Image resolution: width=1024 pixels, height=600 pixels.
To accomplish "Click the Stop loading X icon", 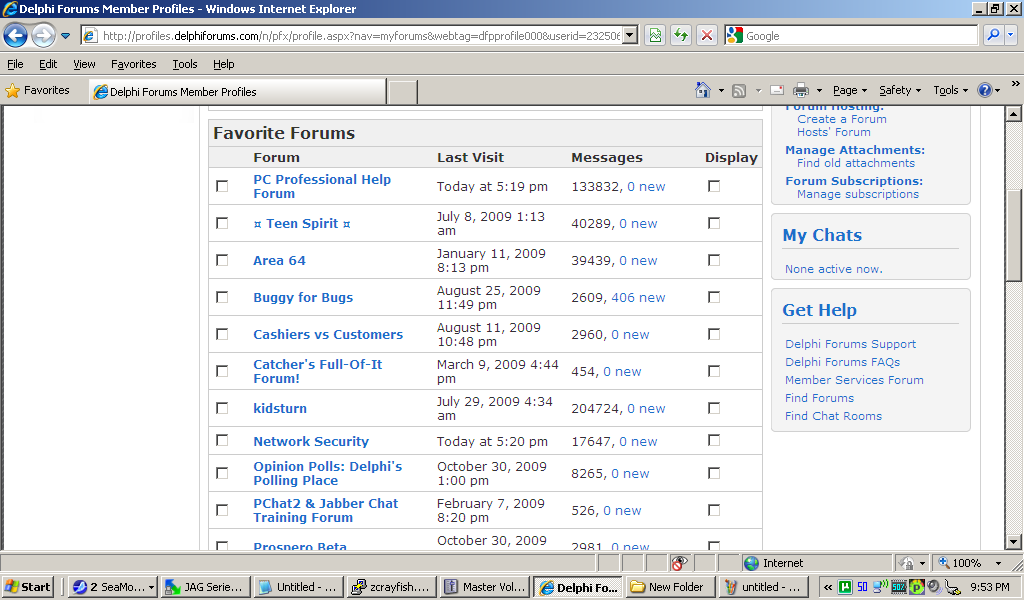I will (707, 36).
